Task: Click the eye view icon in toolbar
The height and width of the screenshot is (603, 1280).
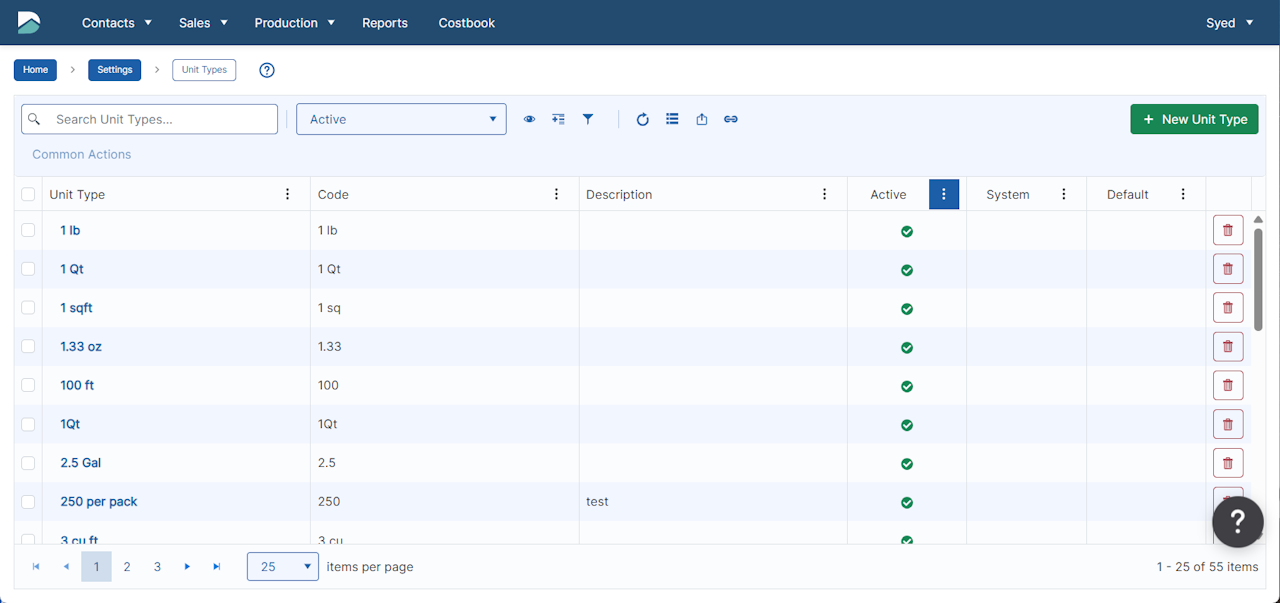Action: point(529,119)
